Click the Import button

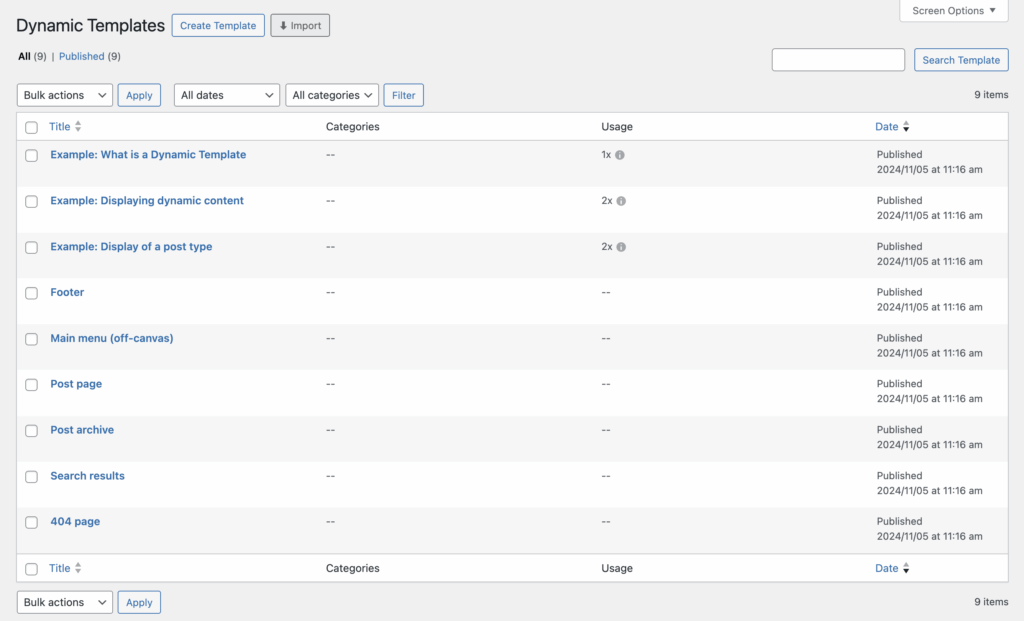[x=300, y=25]
